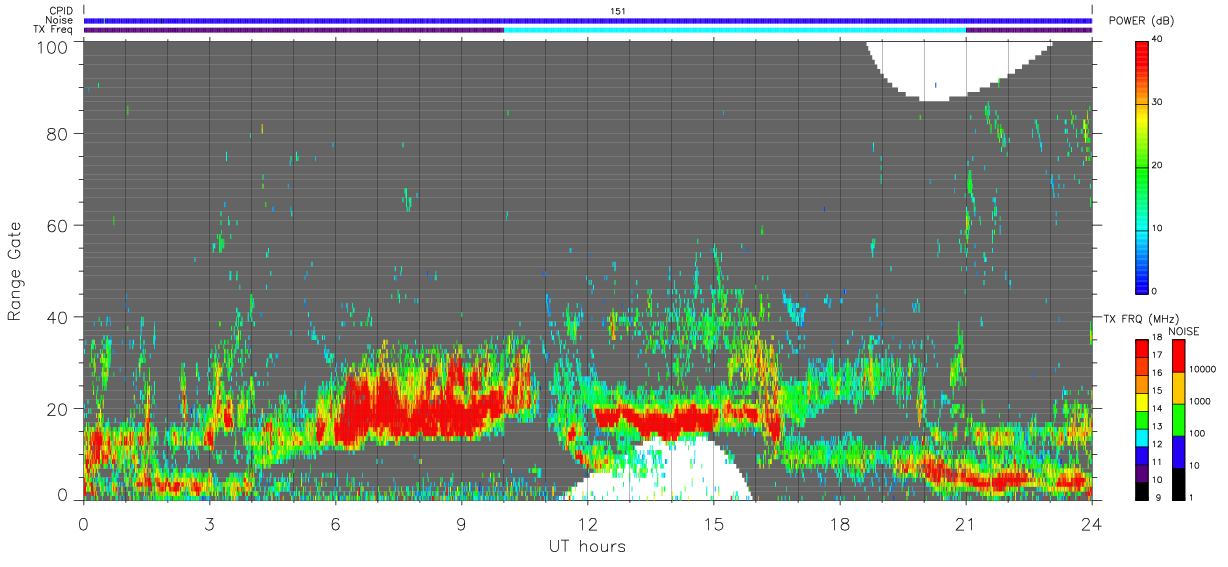Click the 'Noise' row label at top left
The height and width of the screenshot is (567, 1228).
[x=58, y=20]
